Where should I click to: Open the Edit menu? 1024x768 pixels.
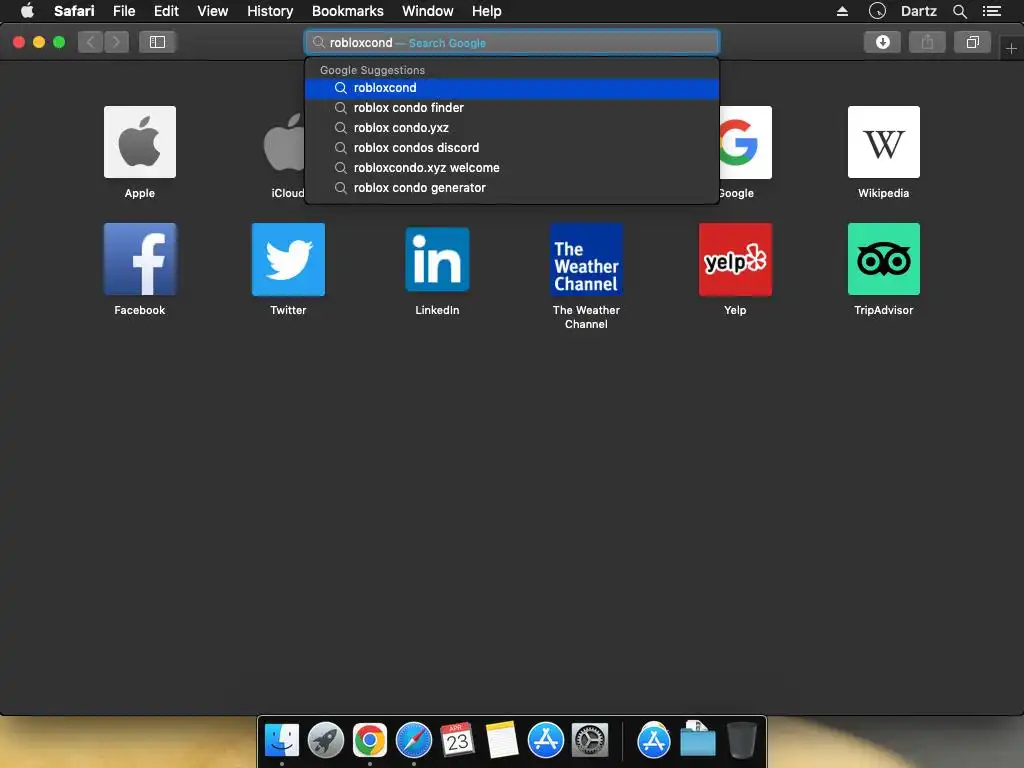tap(166, 10)
